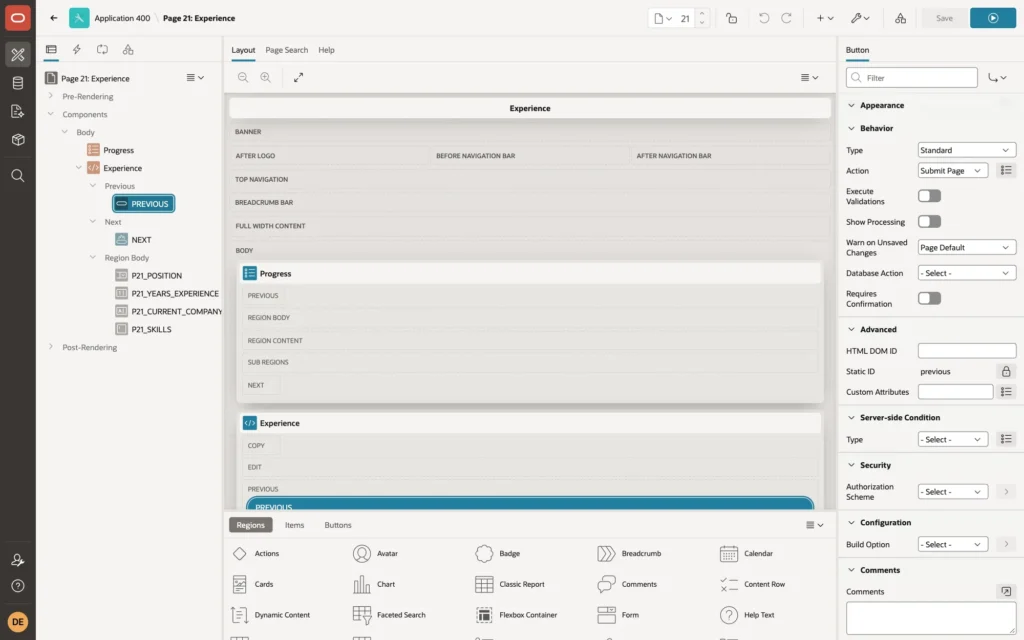Open SQL Workshop database icon
This screenshot has height=640, width=1024.
point(18,83)
